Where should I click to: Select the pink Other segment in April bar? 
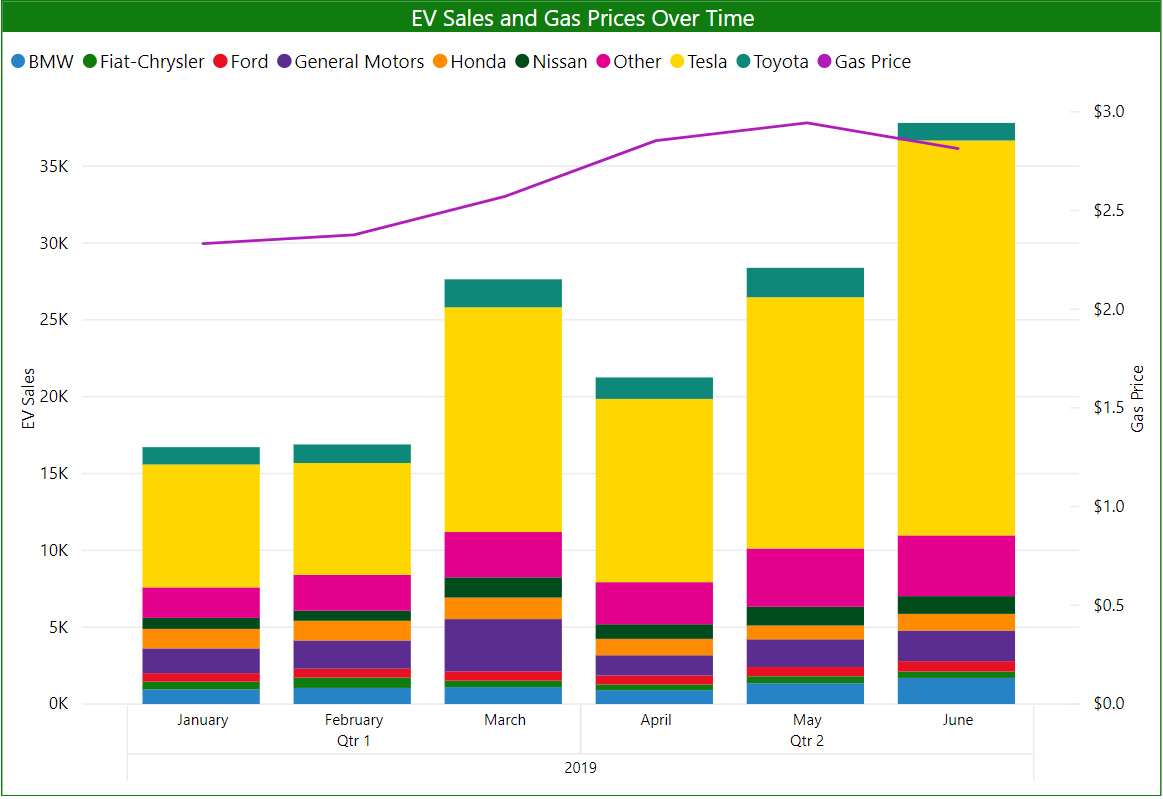pyautogui.click(x=655, y=603)
